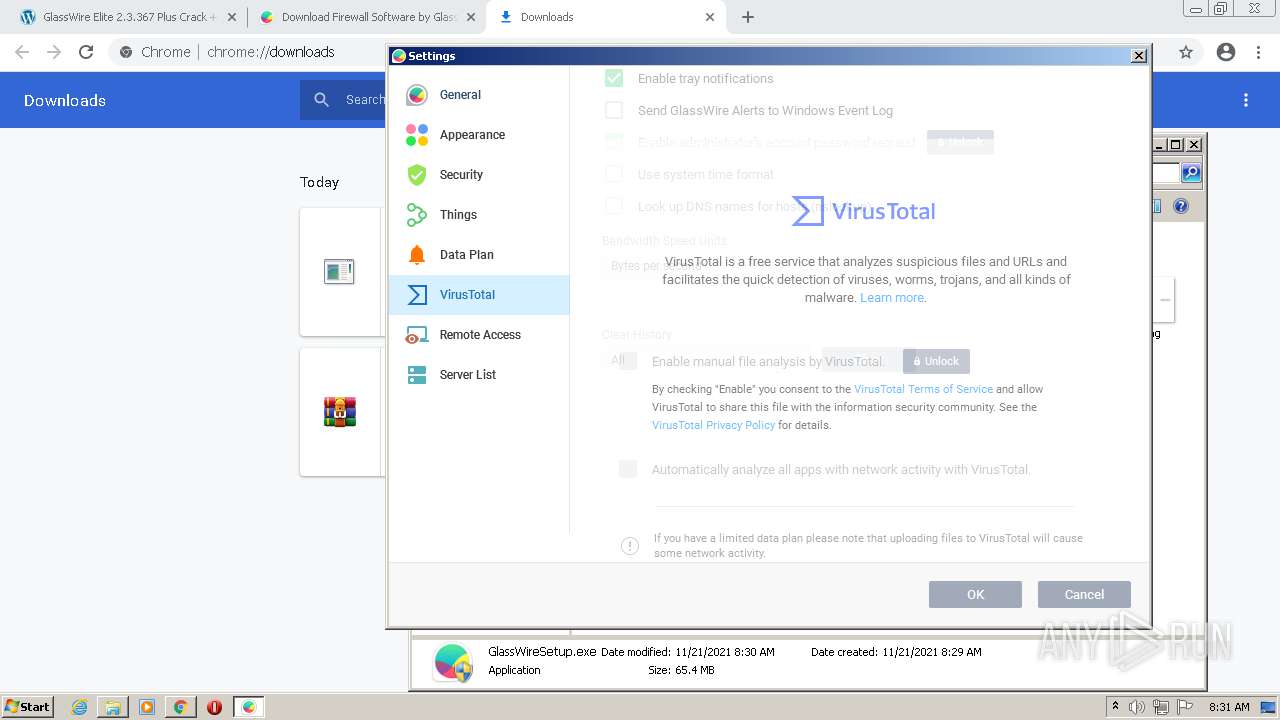Click the VirusTotal logo in the overlay
1280x720 pixels.
[x=864, y=211]
